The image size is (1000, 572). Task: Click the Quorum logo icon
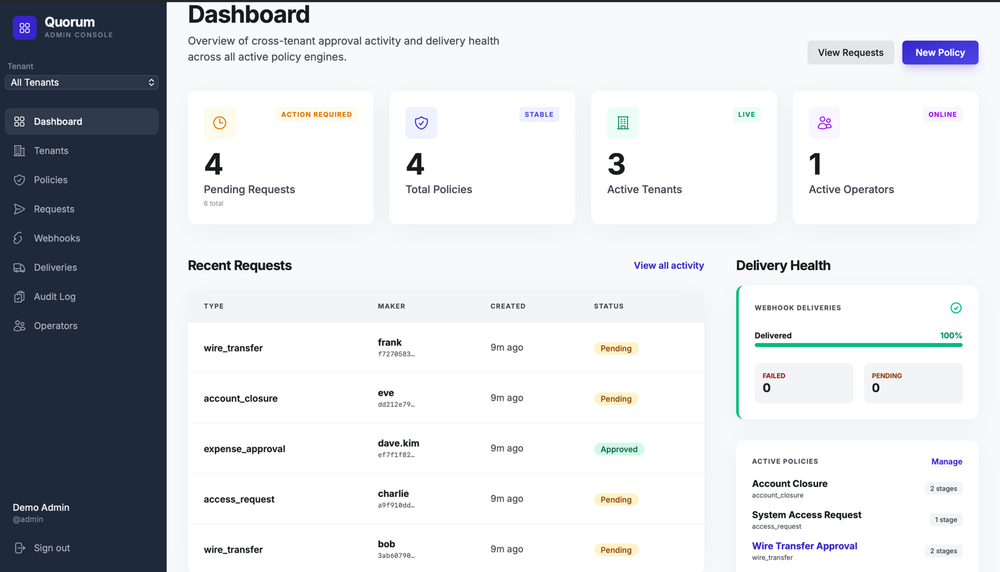25,28
